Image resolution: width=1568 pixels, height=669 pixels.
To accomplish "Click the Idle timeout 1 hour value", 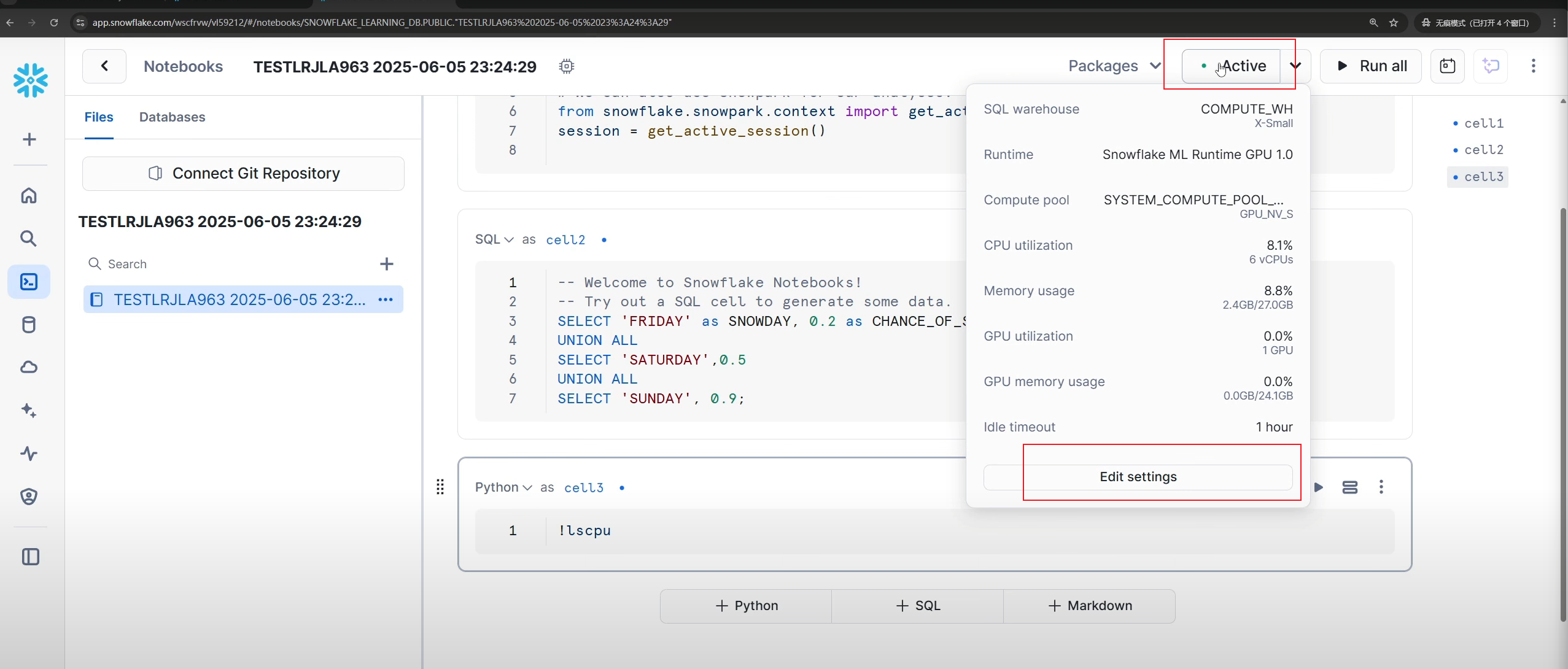I will 1274,427.
